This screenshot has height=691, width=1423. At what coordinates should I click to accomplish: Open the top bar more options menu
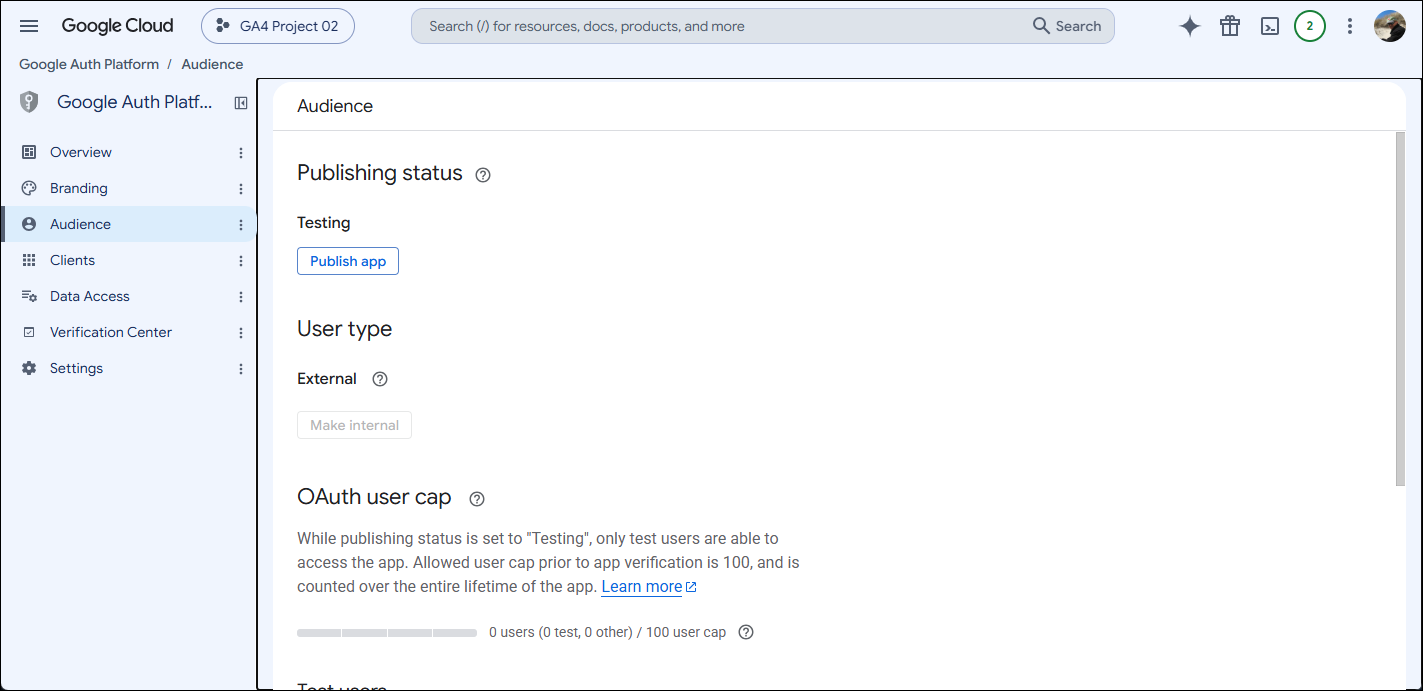[1350, 26]
